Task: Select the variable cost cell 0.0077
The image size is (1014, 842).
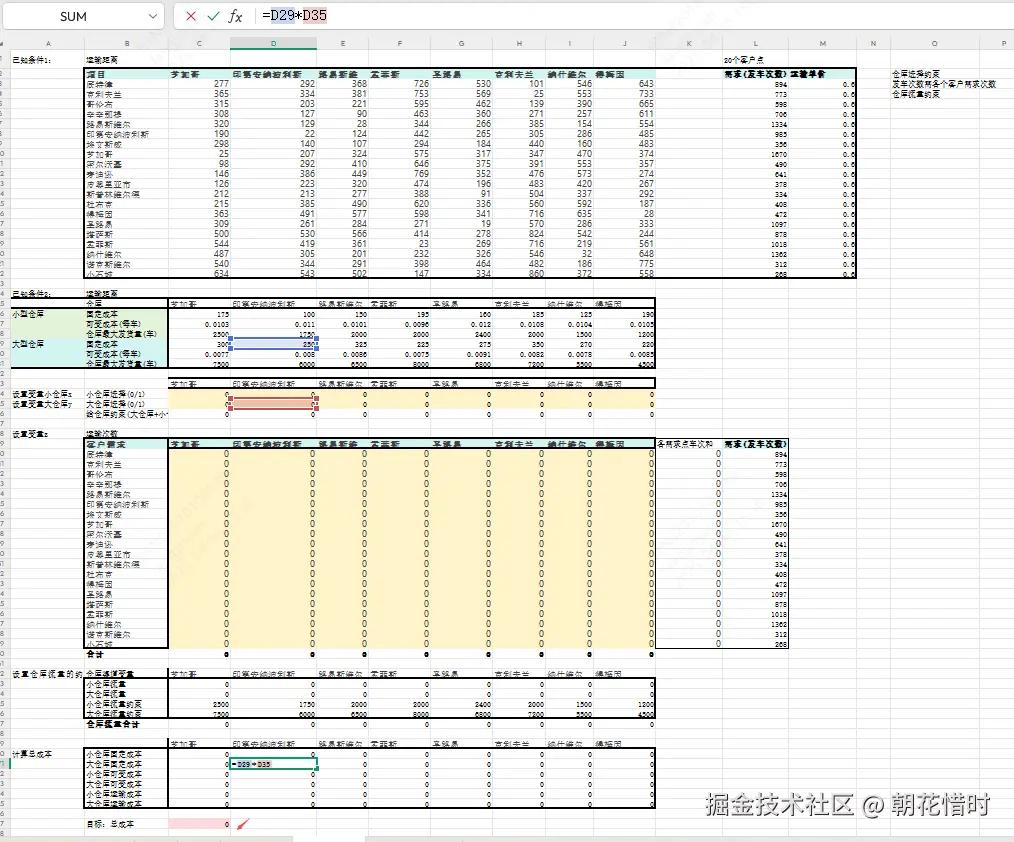Action: coord(199,354)
